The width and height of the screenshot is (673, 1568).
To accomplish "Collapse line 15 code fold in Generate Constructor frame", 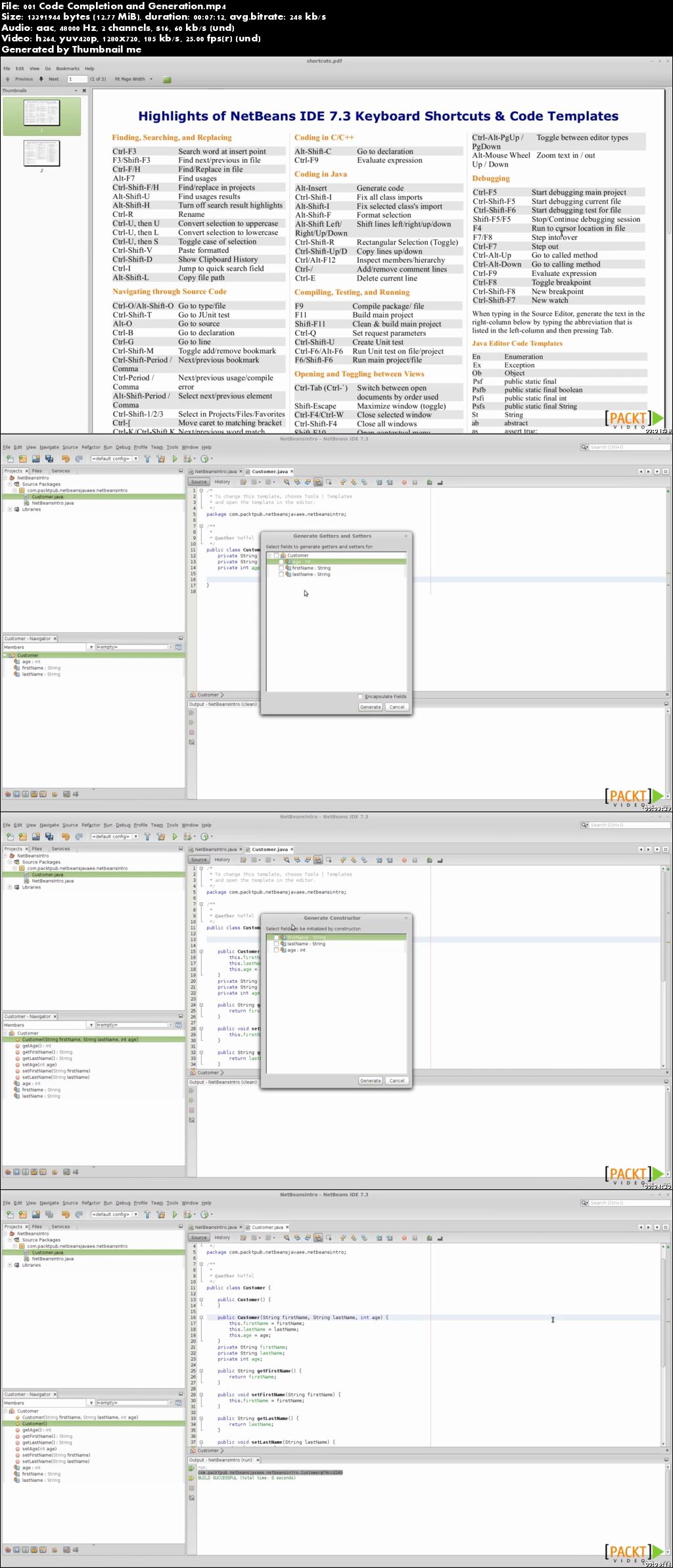I will [x=201, y=951].
